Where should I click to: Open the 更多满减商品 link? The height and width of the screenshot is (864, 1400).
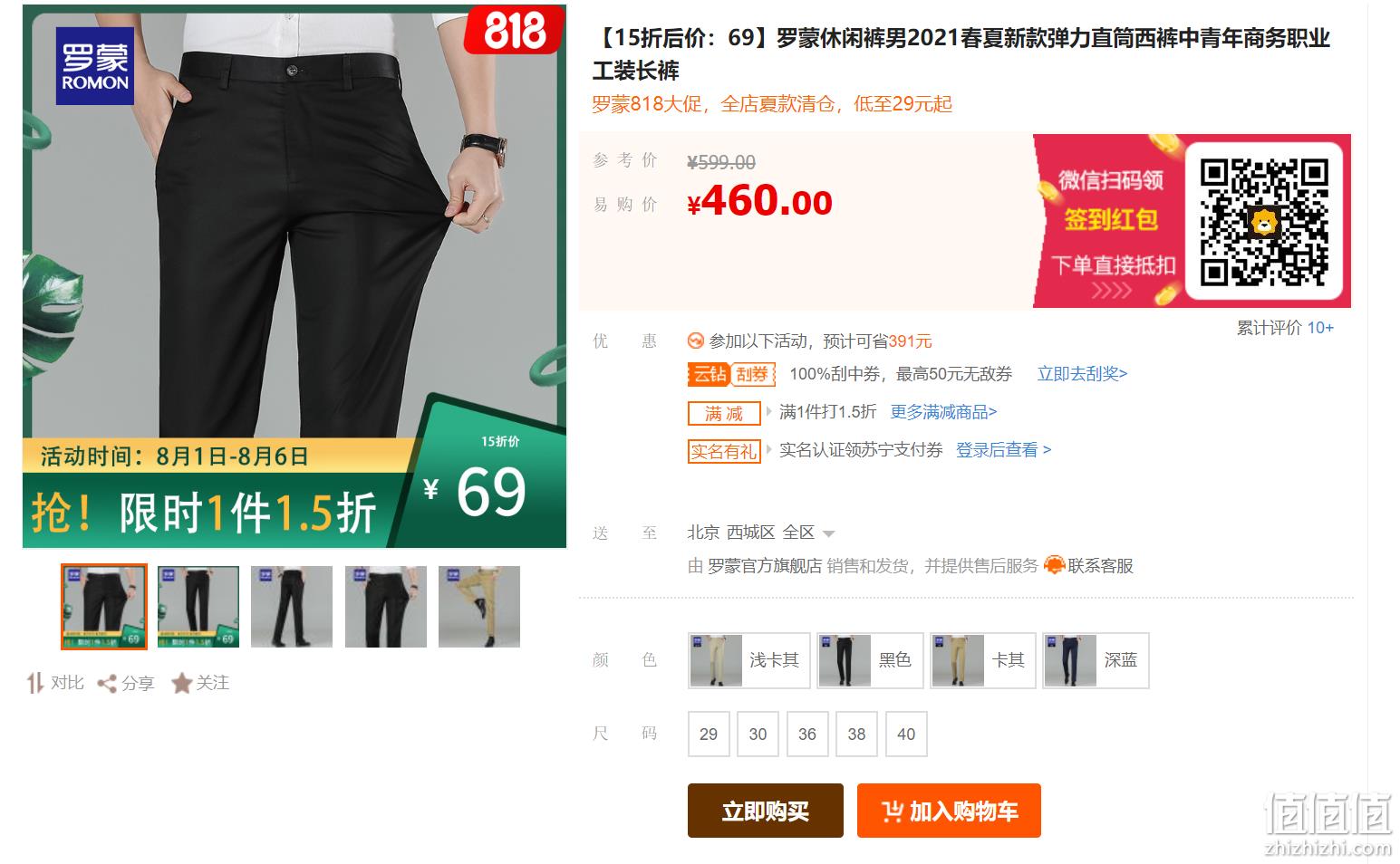(x=943, y=412)
